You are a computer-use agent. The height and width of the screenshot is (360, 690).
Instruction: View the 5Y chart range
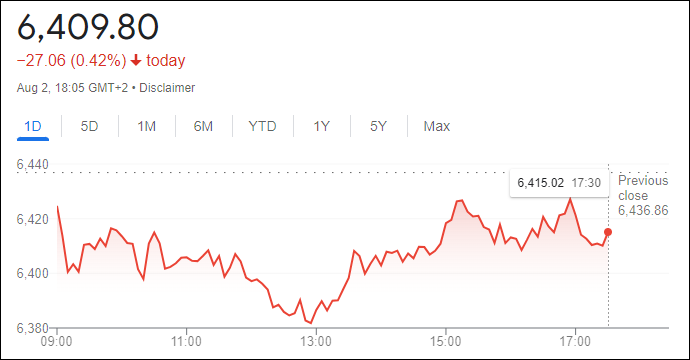[x=378, y=126]
